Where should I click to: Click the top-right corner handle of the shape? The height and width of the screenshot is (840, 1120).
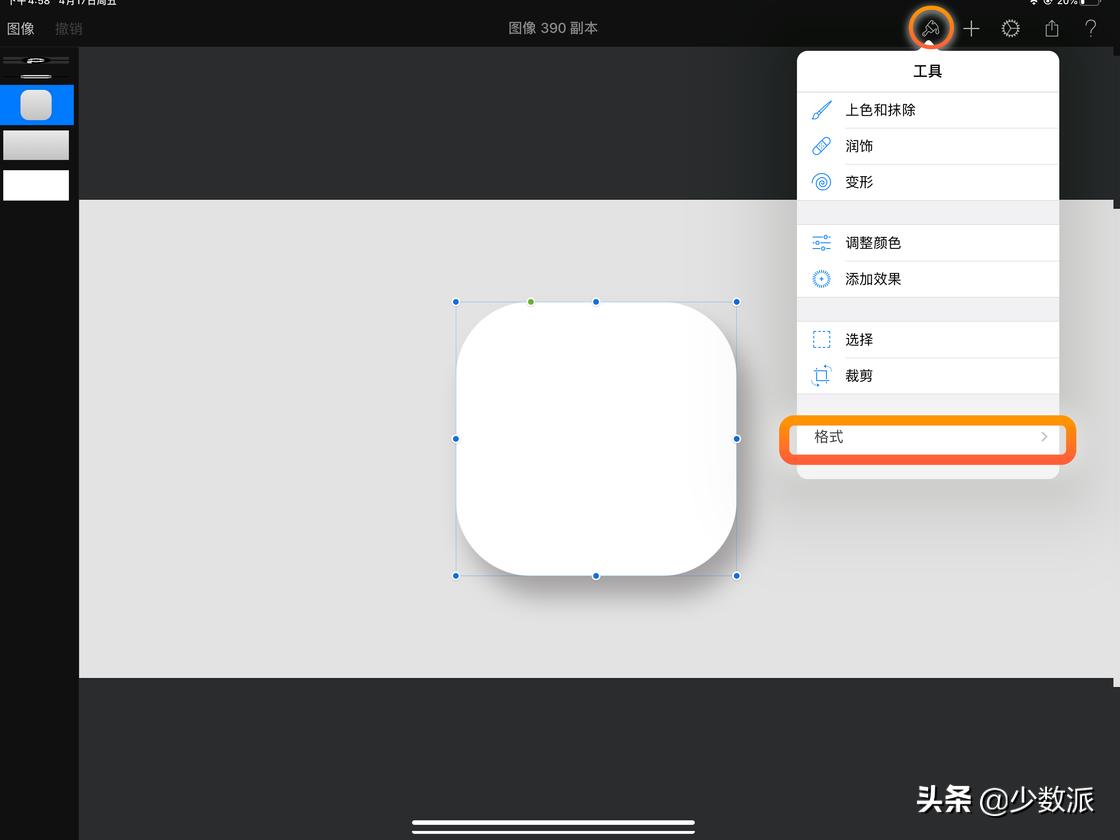tap(736, 302)
